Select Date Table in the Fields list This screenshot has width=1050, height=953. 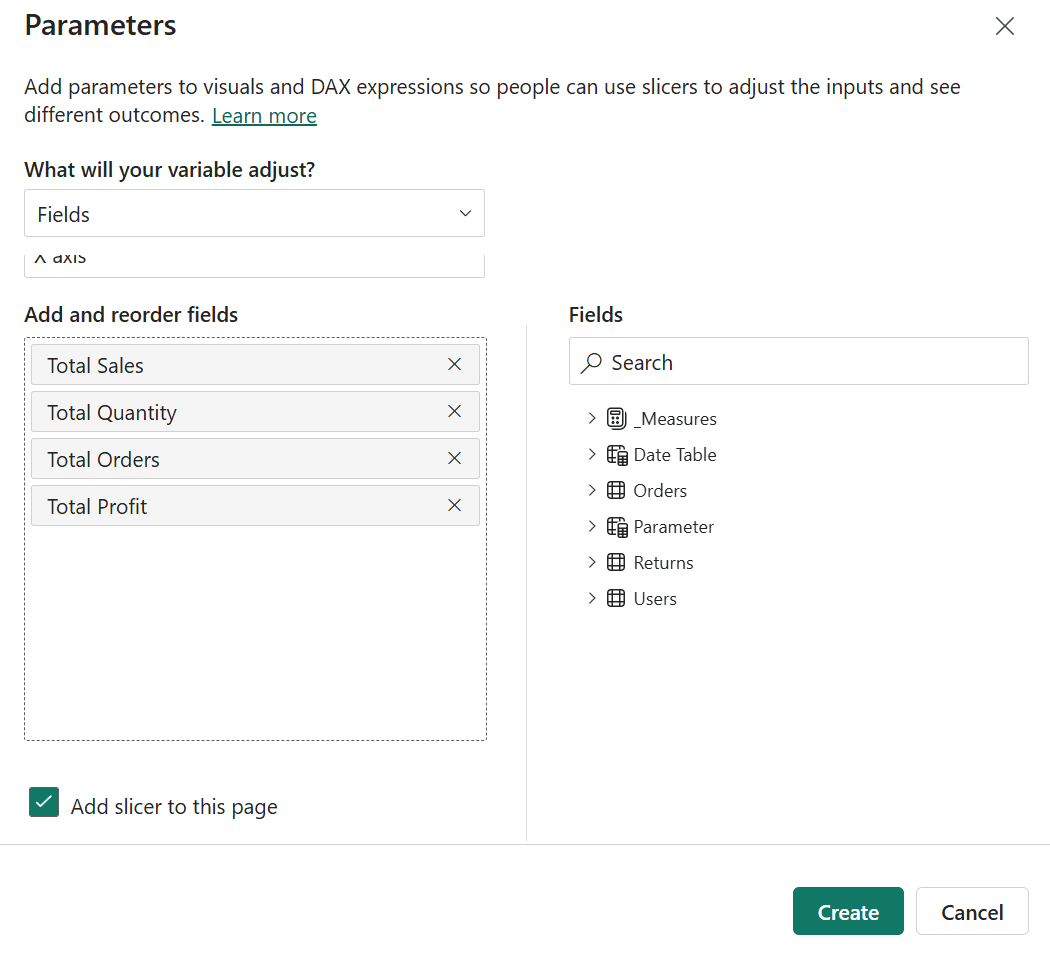675,455
